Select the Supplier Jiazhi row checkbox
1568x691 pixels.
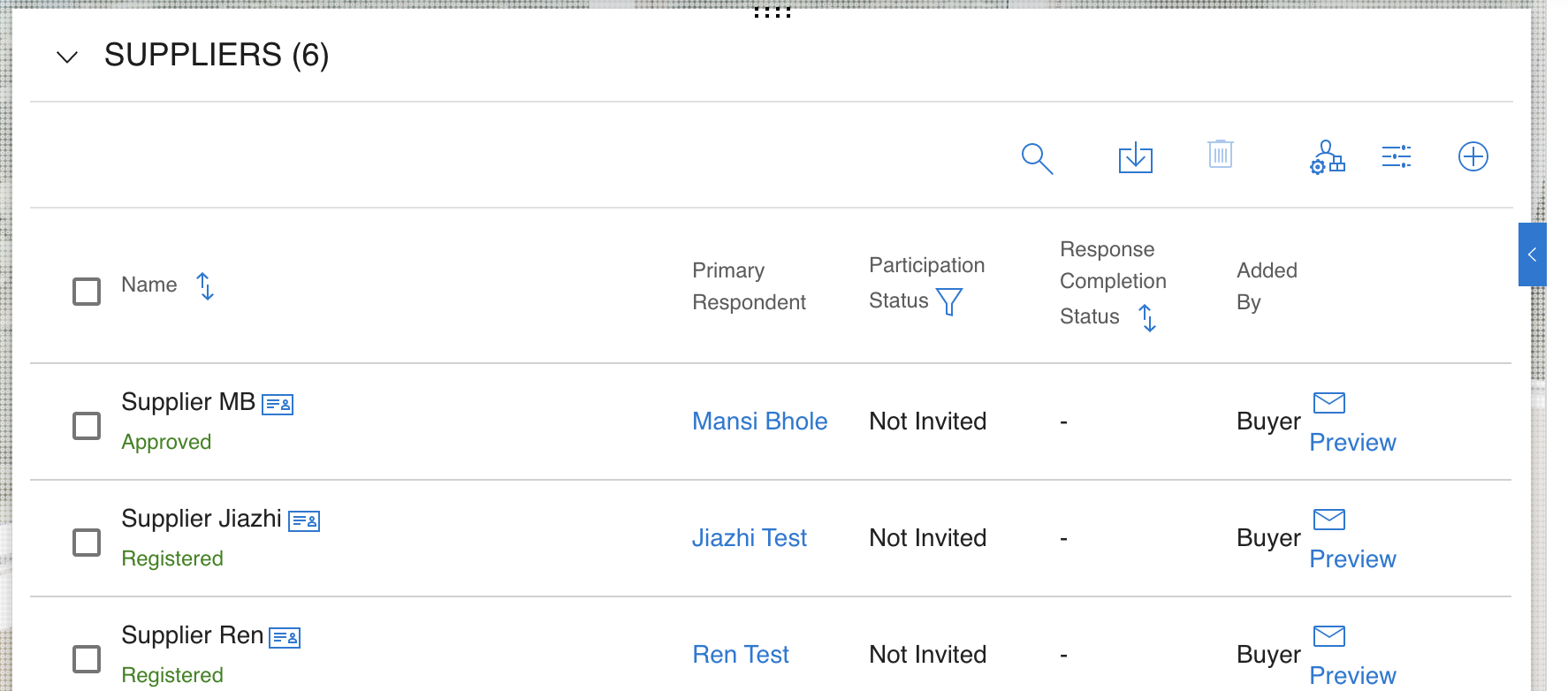(x=87, y=543)
